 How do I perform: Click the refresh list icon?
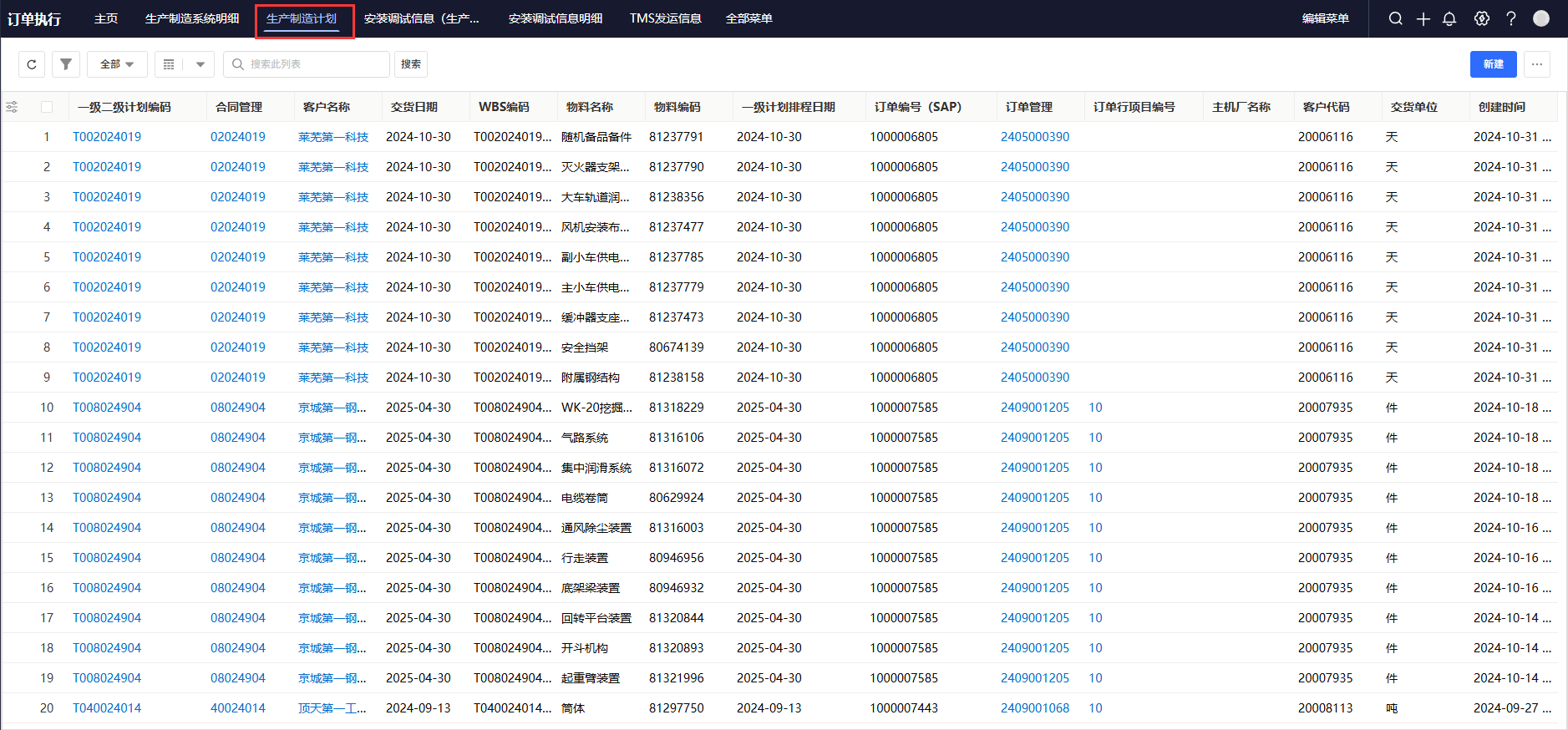tap(32, 64)
